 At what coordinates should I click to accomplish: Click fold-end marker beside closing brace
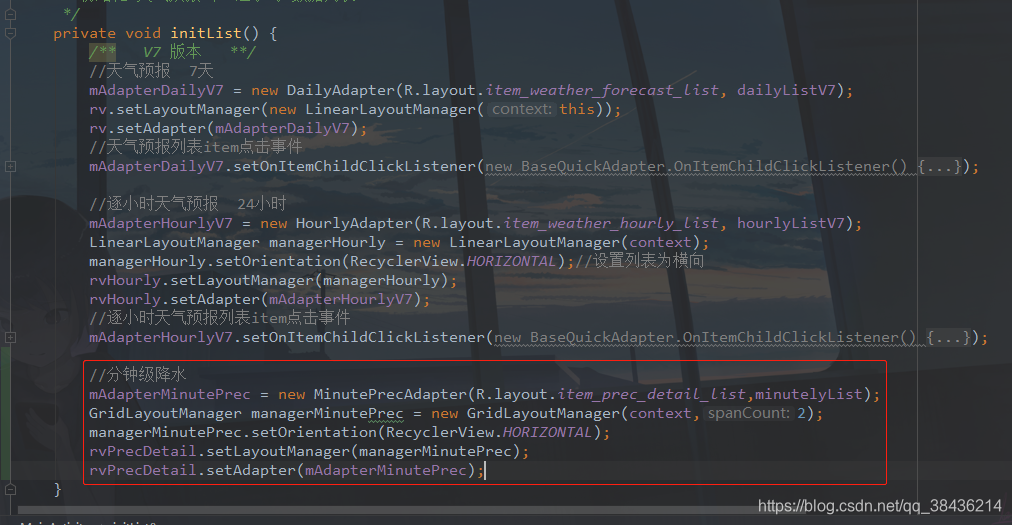click(10, 489)
